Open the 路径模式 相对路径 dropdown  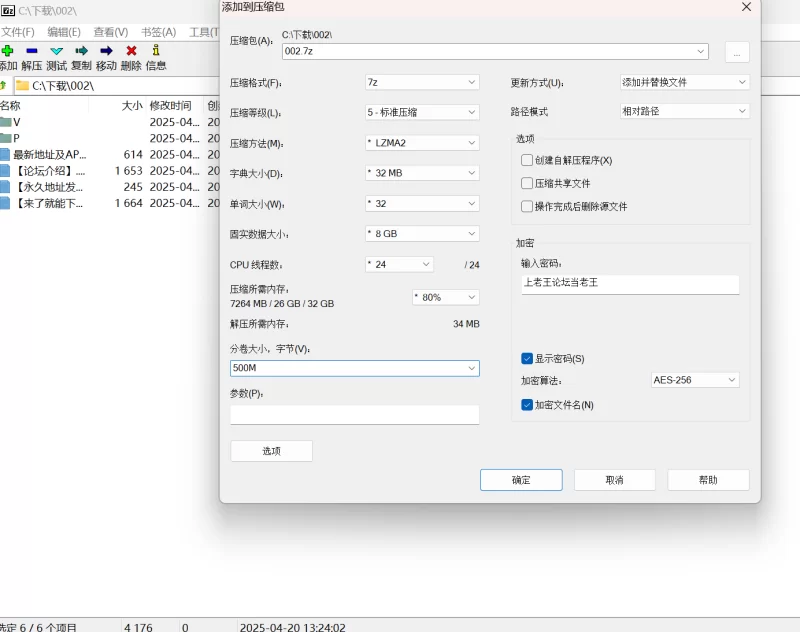(x=685, y=111)
